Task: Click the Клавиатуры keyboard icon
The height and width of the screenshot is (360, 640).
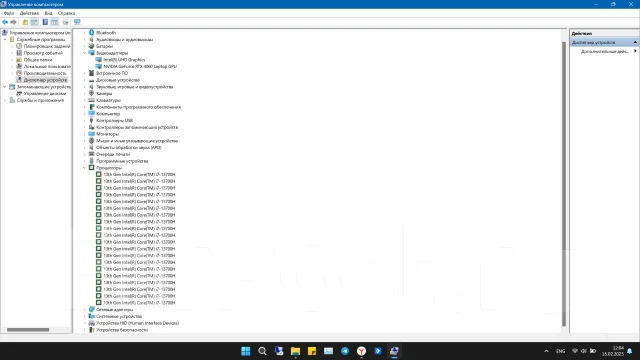Action: tap(91, 100)
